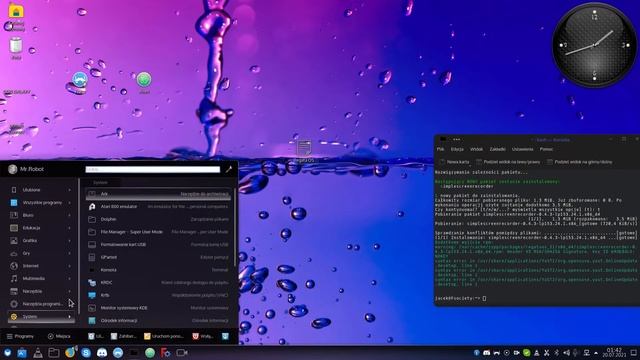Viewport: 640px width, 360px height.
Task: Open the digital clock at 01:42
Action: 614,353
